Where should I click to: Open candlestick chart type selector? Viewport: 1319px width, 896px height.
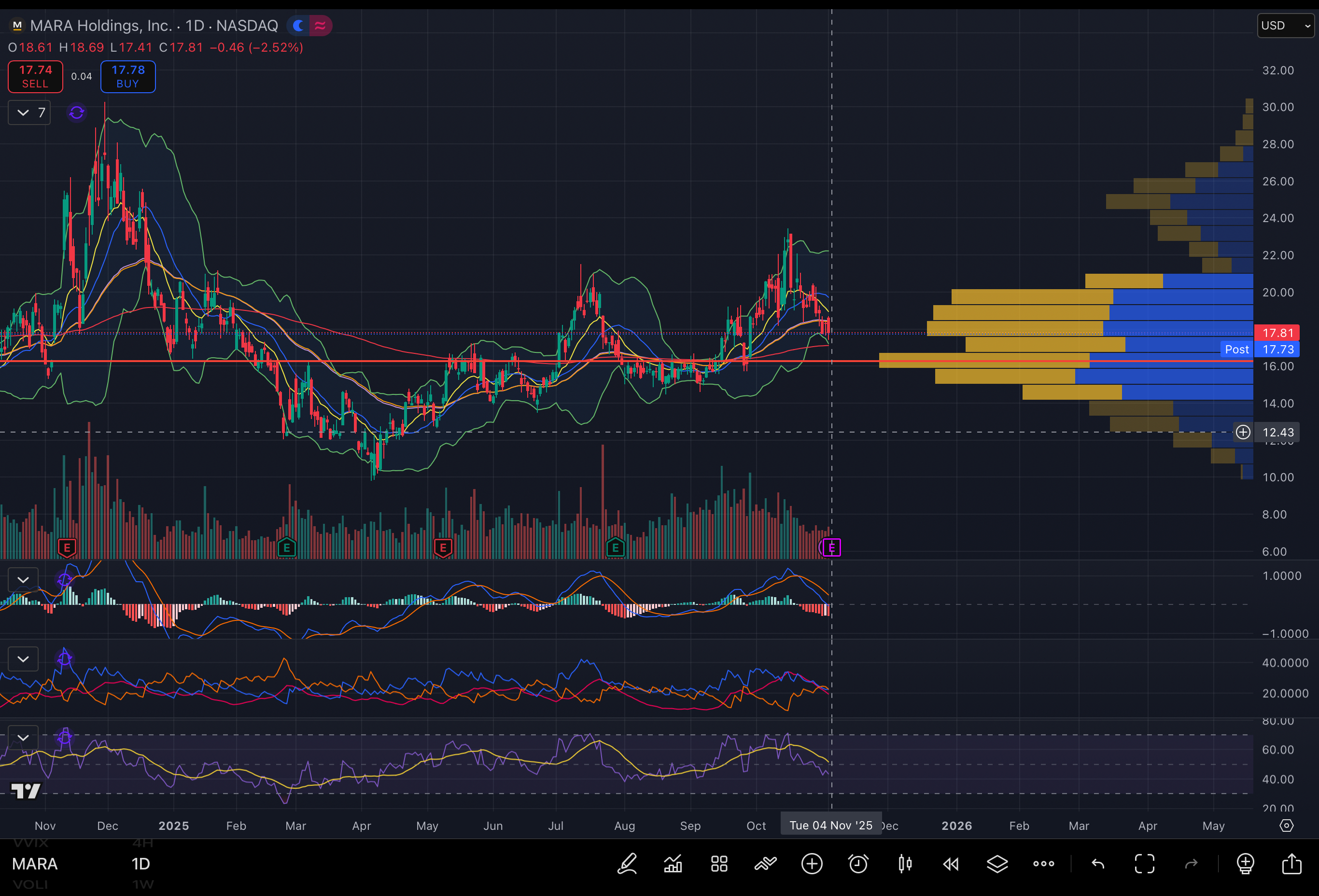tap(905, 864)
